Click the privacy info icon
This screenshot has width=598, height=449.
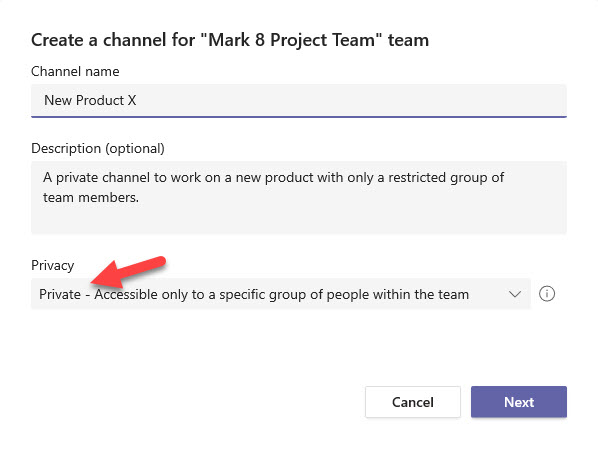coord(547,294)
